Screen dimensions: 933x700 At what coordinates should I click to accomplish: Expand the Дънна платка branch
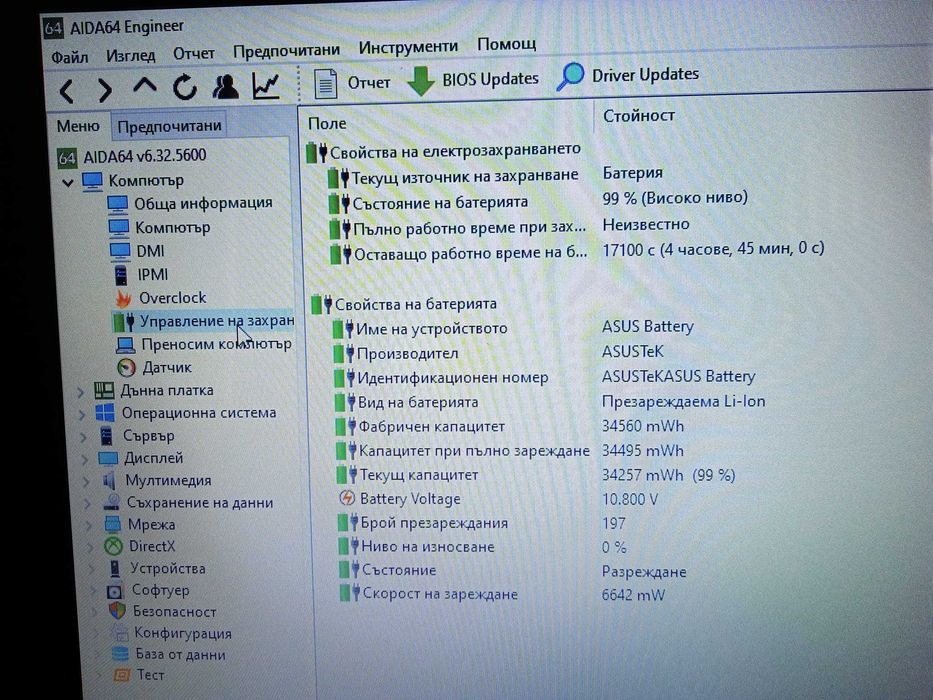click(x=80, y=393)
